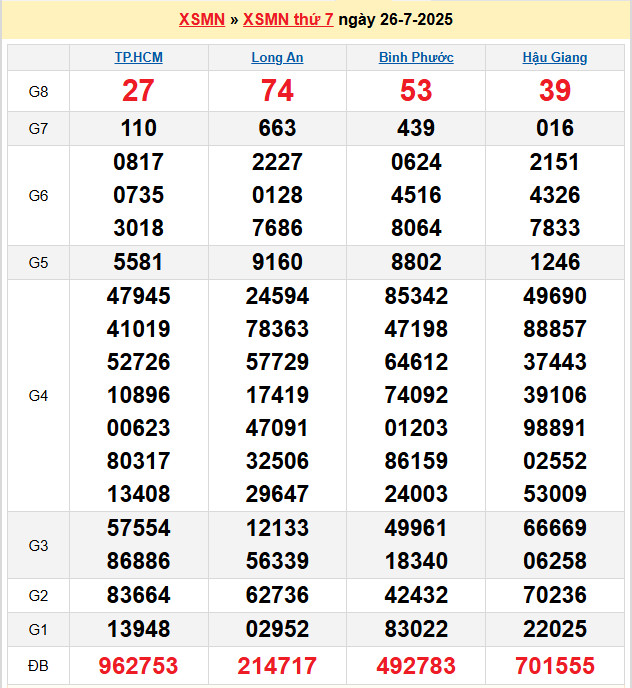
Task: Click G6 number 8064
Action: 416,228
